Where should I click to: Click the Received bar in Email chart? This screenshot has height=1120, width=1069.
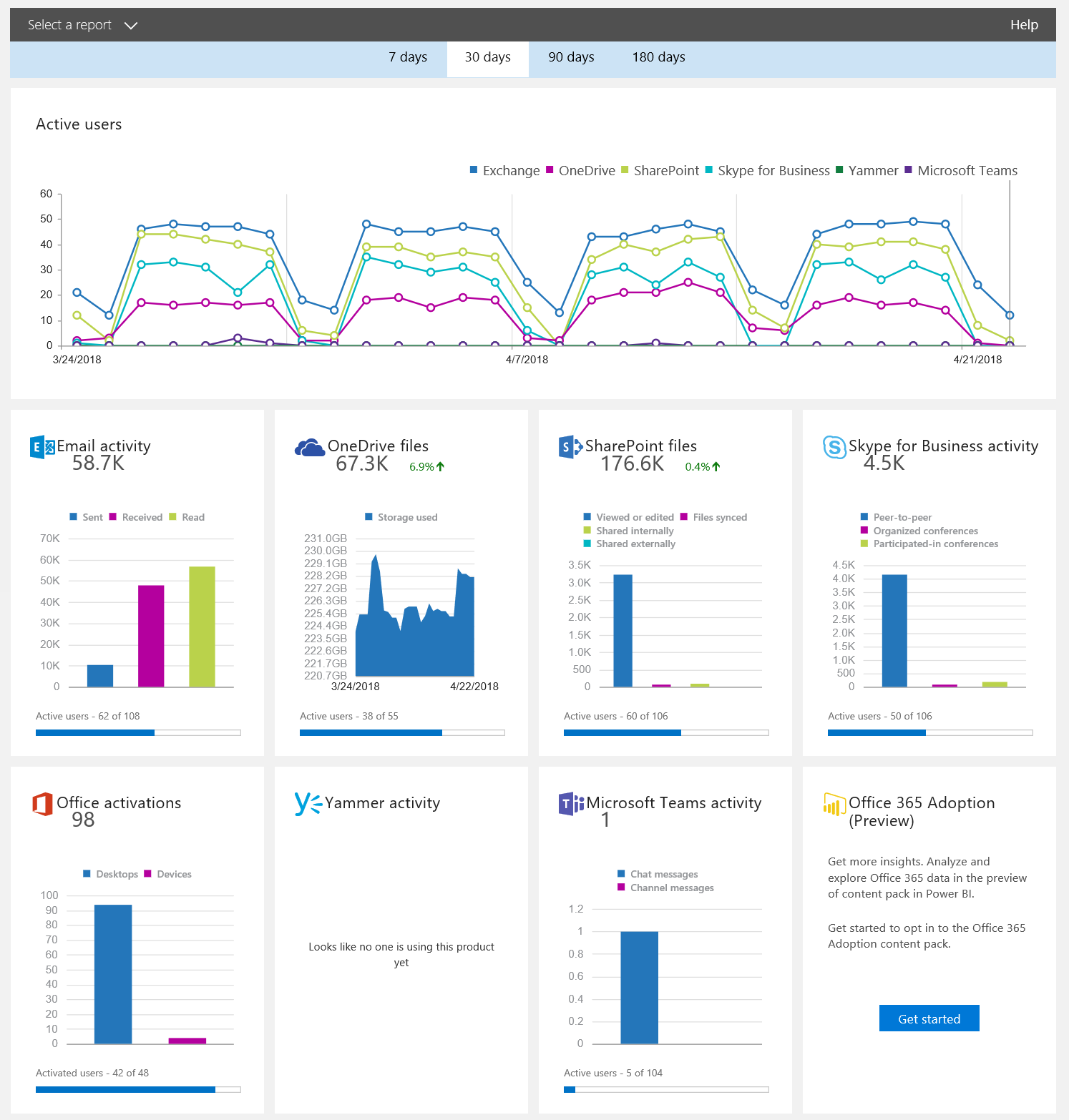(151, 636)
